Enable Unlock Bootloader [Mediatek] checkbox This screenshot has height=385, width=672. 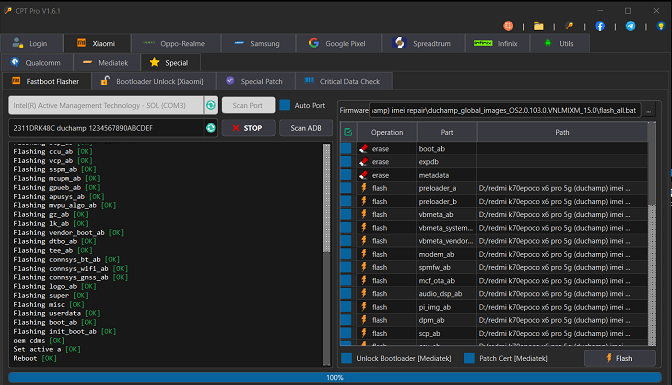[x=347, y=358]
